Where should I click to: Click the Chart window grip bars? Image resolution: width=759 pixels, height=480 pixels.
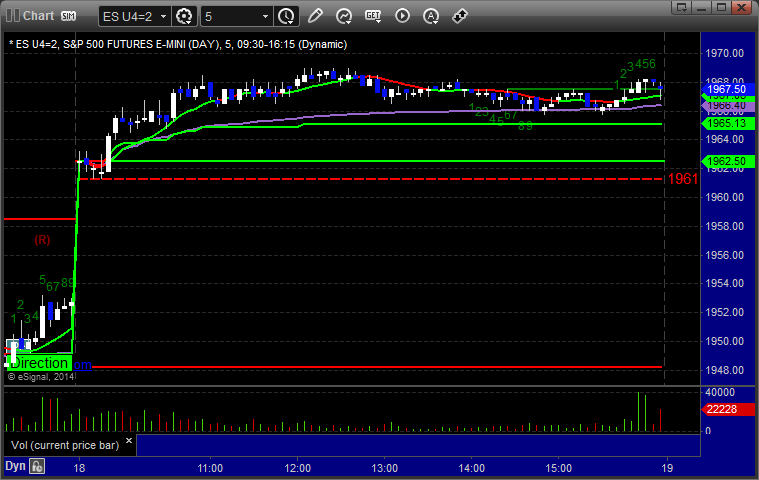pos(13,15)
